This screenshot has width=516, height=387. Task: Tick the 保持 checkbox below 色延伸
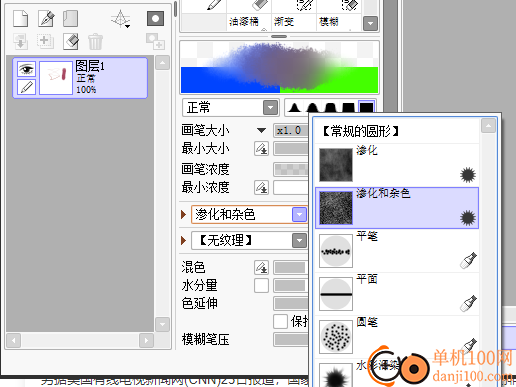pyautogui.click(x=280, y=322)
